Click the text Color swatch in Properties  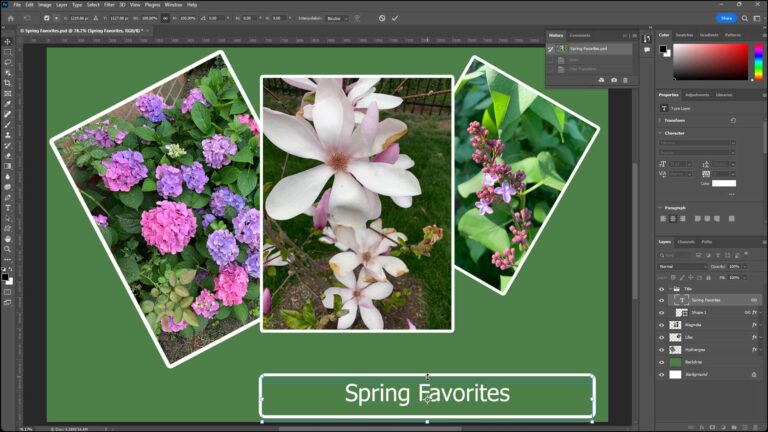point(724,183)
